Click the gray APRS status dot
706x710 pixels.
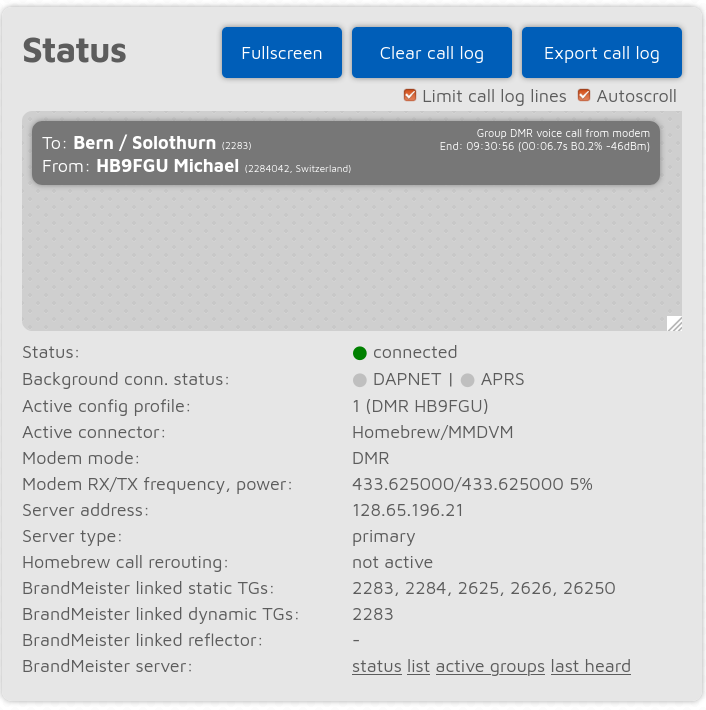coord(468,380)
